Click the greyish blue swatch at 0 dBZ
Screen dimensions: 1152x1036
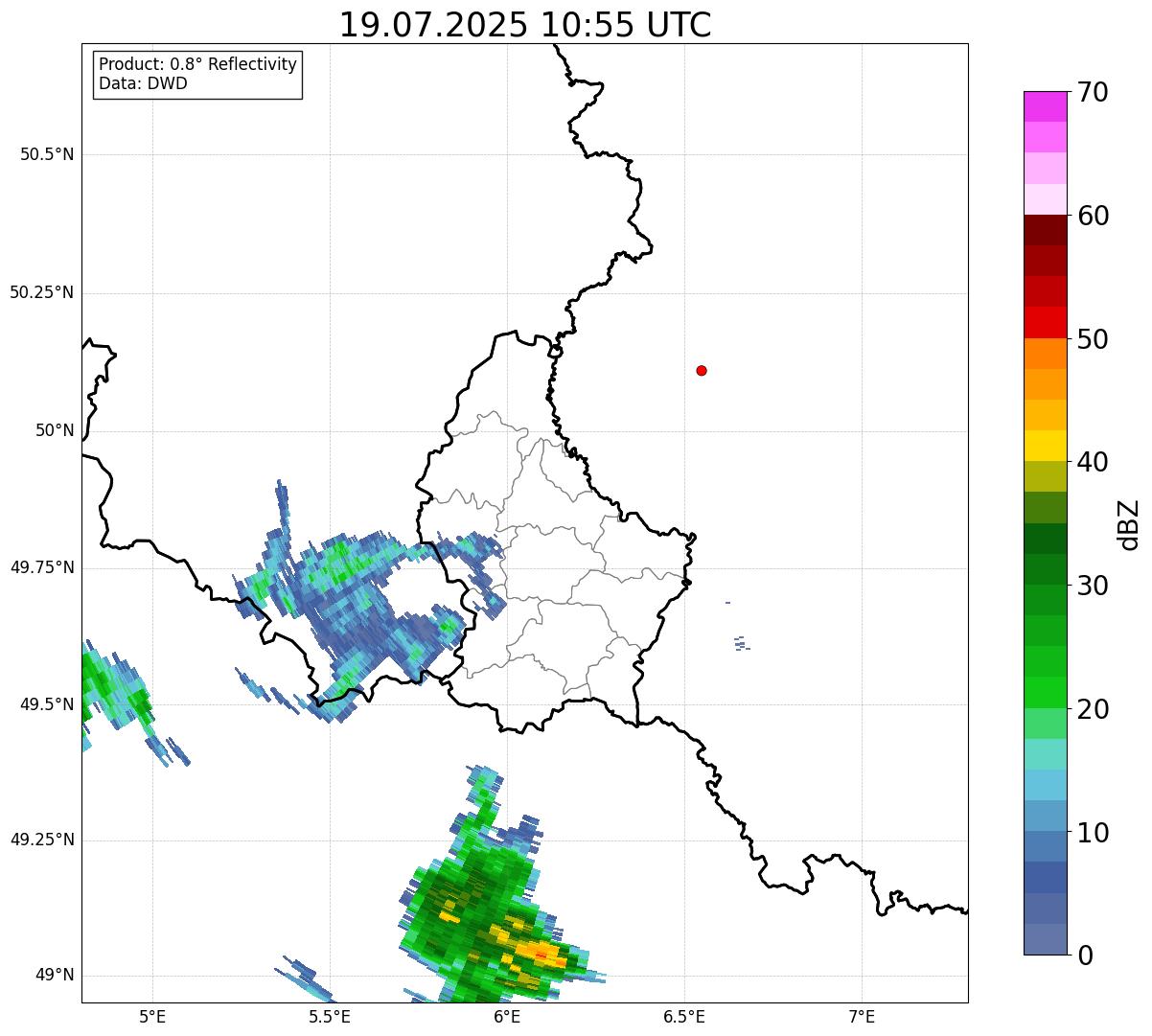(1045, 939)
